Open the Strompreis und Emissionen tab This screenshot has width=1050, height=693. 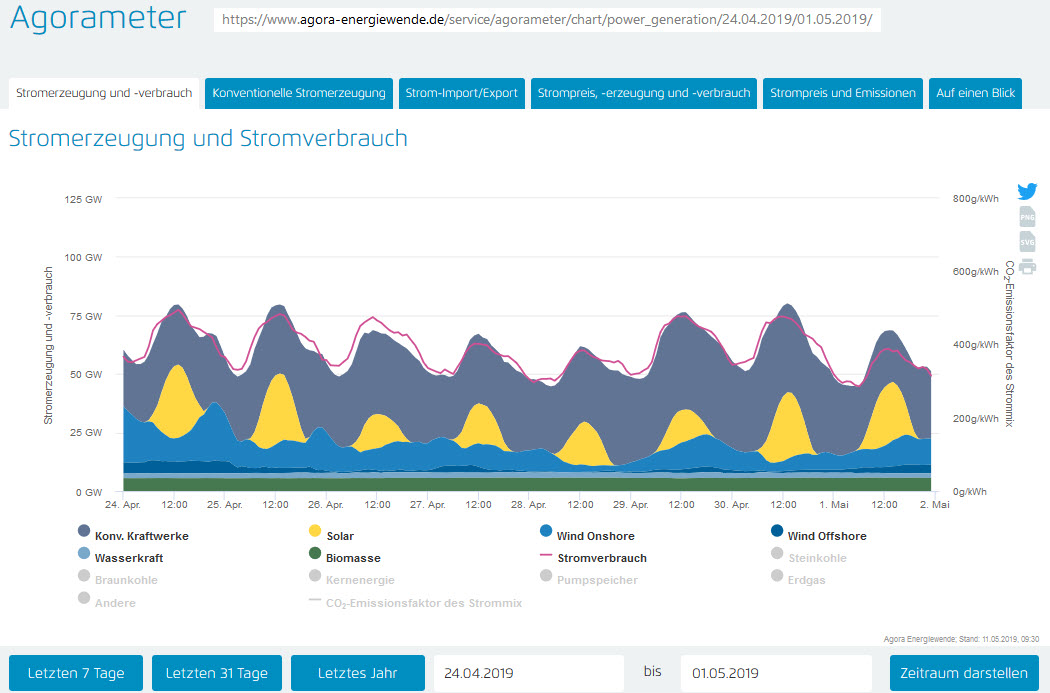[x=842, y=93]
